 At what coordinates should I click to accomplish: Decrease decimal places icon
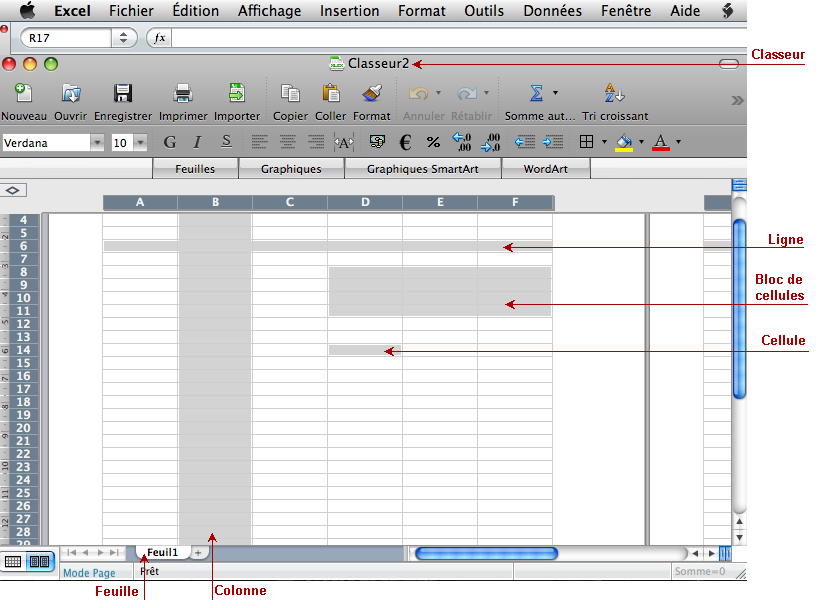(x=490, y=142)
